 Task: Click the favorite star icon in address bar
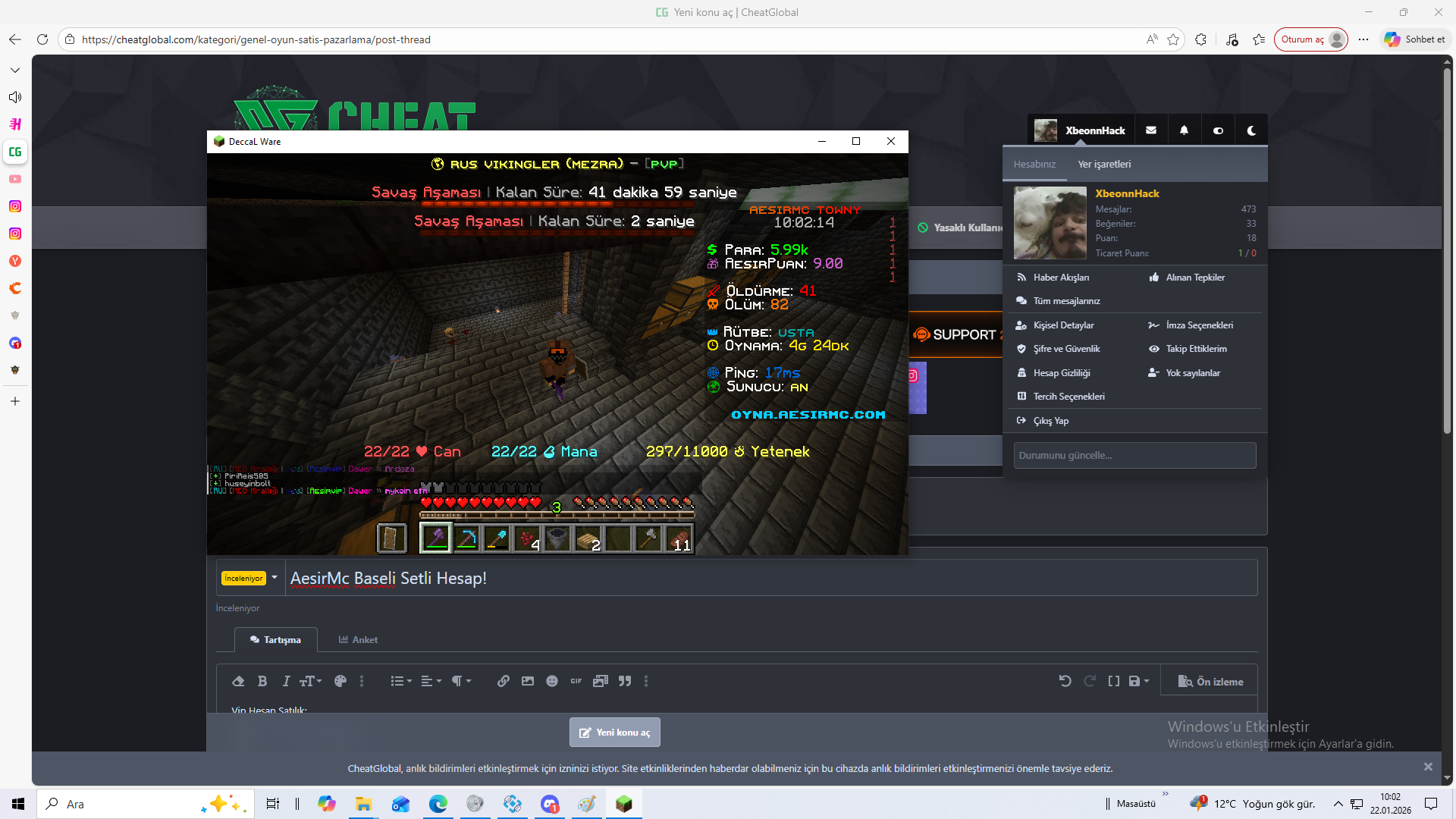coord(1174,39)
